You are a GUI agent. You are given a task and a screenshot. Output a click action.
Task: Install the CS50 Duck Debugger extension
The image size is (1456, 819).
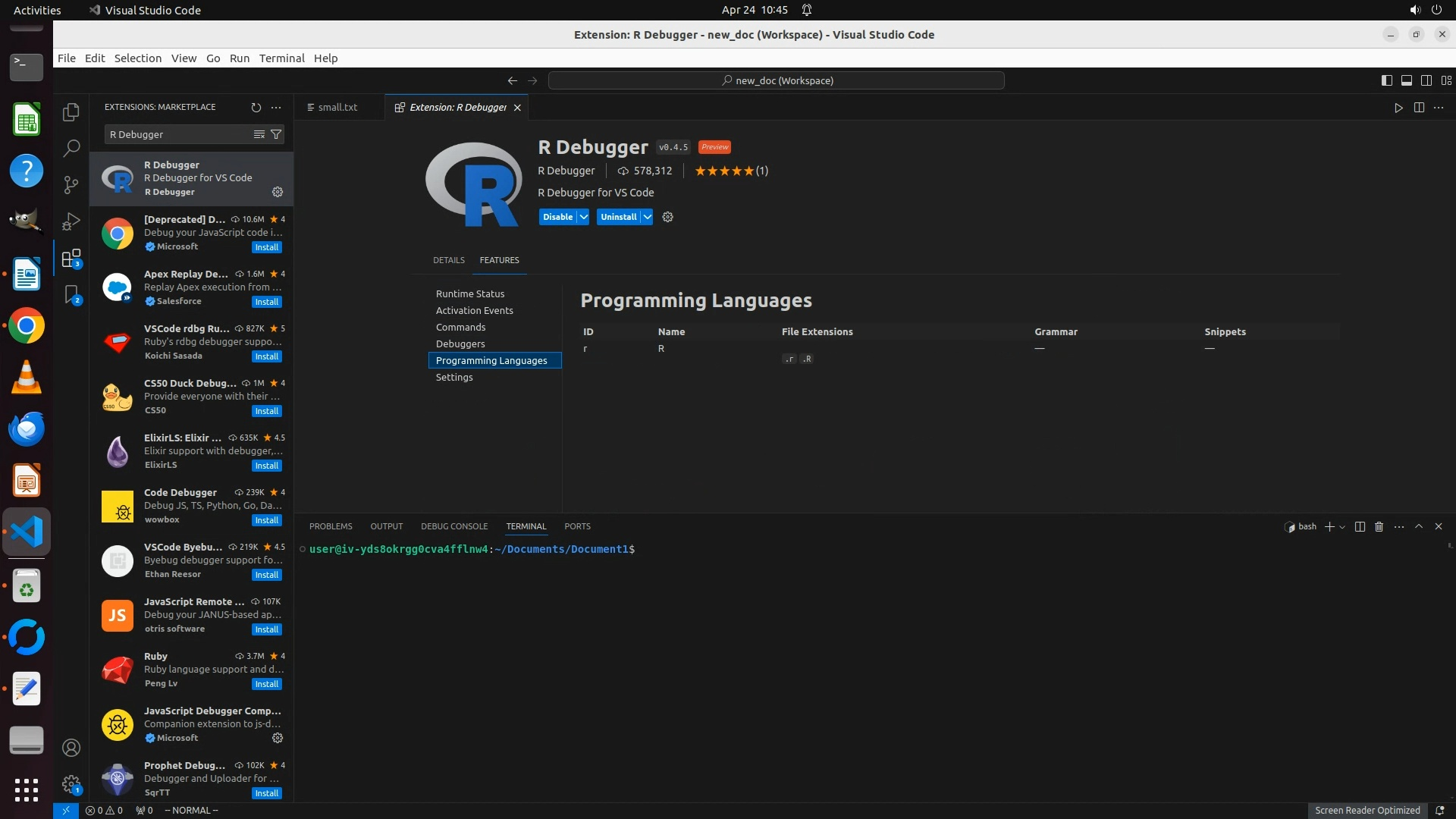[x=266, y=411]
